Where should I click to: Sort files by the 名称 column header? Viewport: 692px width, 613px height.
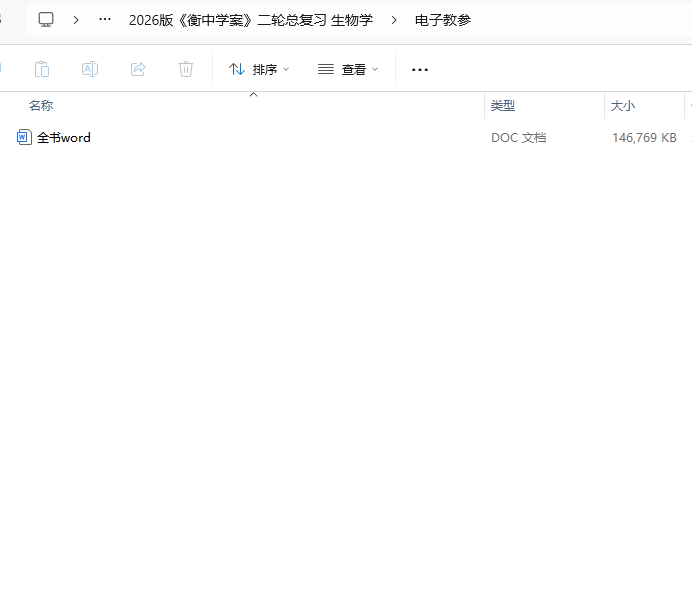point(41,105)
